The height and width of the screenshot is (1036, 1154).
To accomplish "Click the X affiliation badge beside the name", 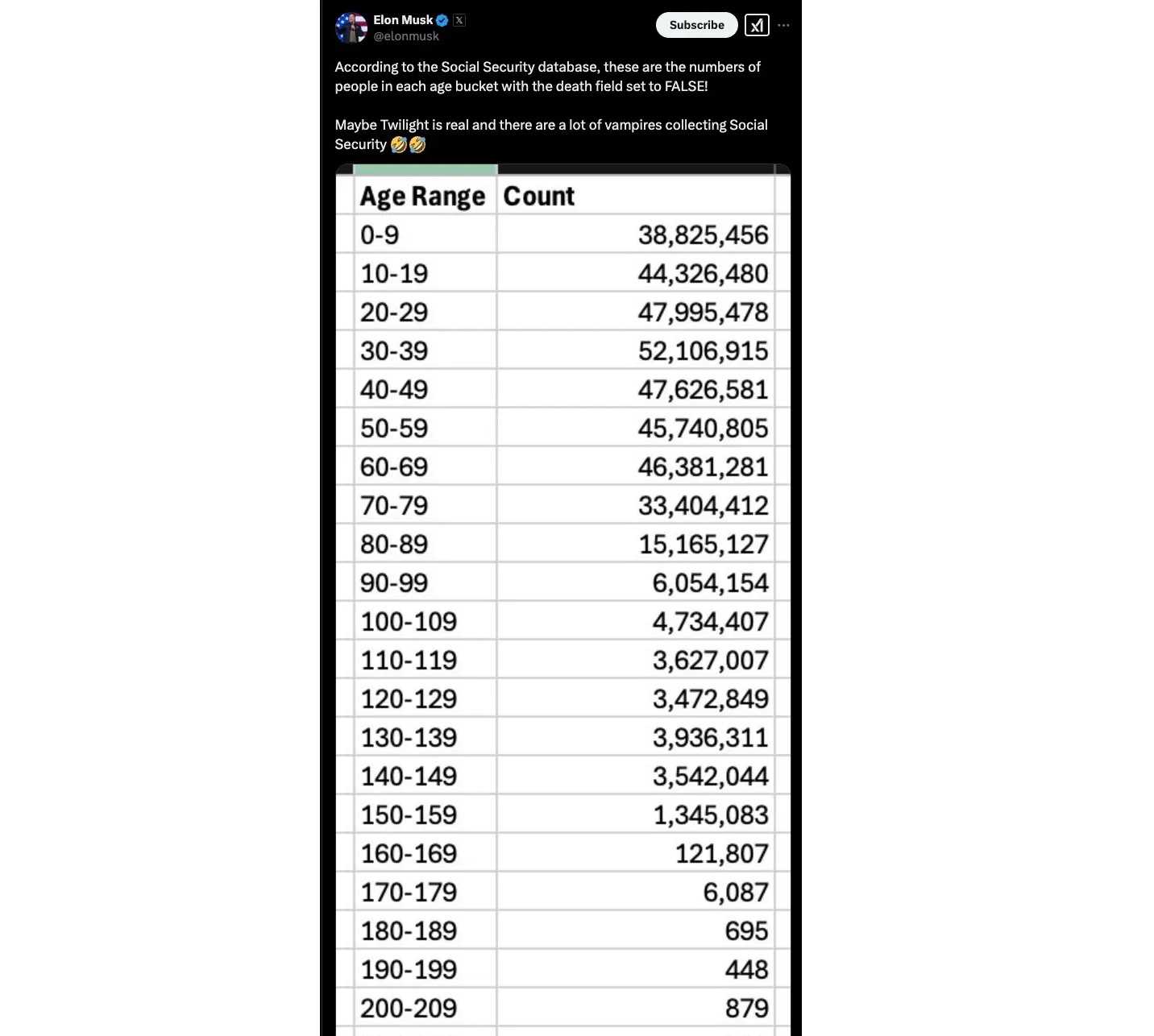I will pos(459,20).
